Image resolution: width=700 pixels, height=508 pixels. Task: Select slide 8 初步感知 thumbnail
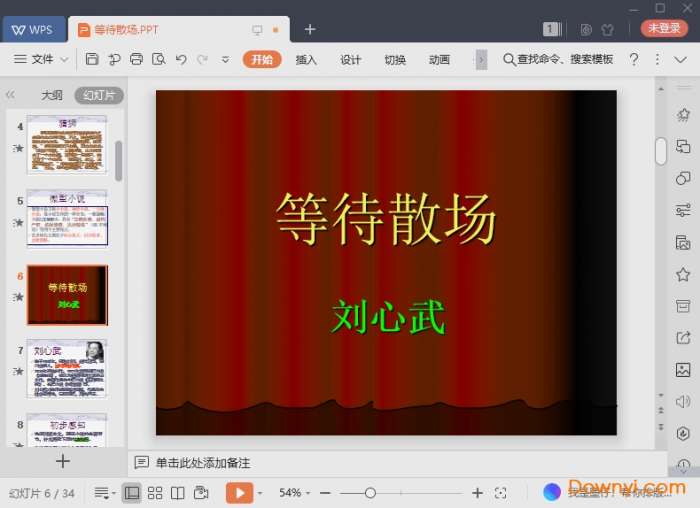[x=67, y=430]
